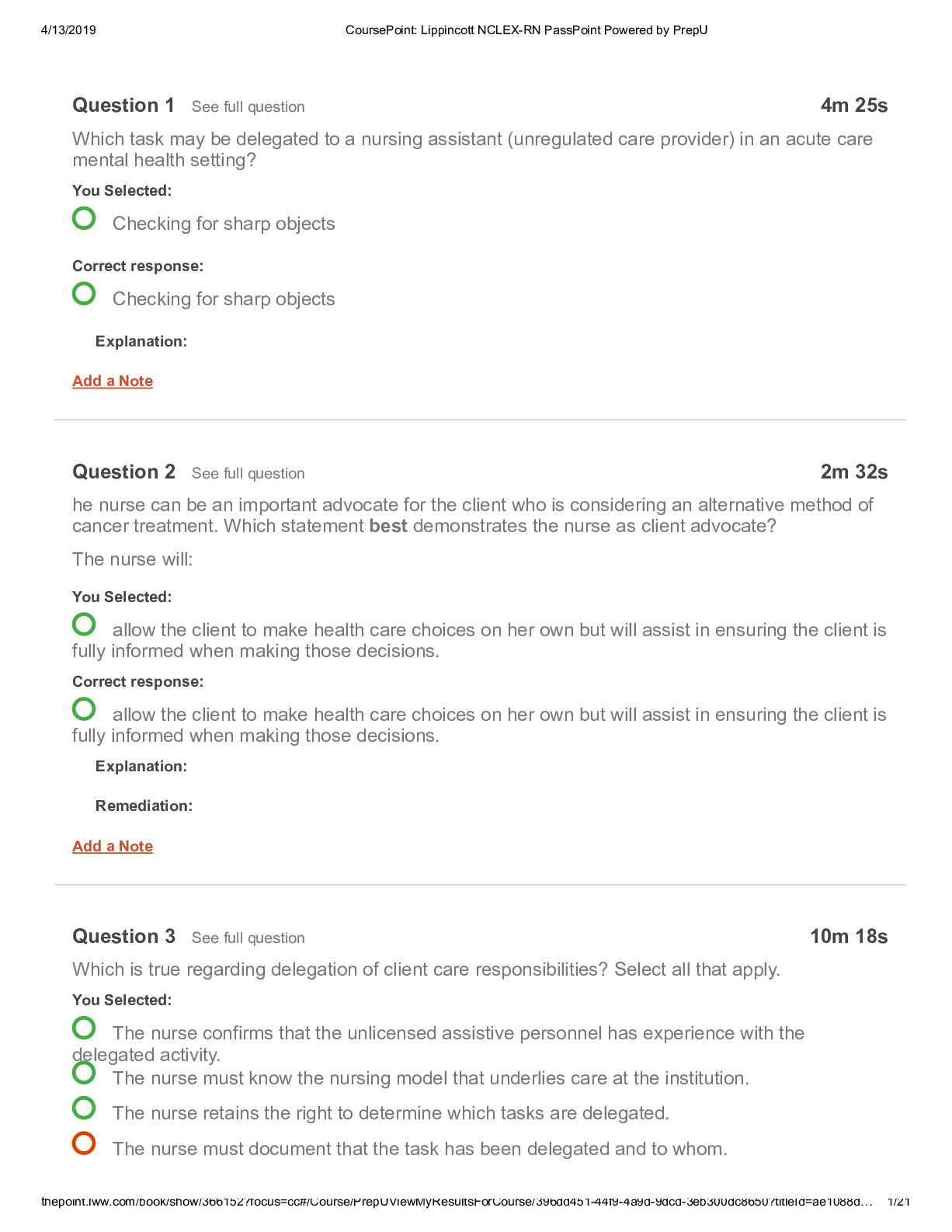
Task: Click the green circle under Question 1 Correct response
Action: coord(84,294)
